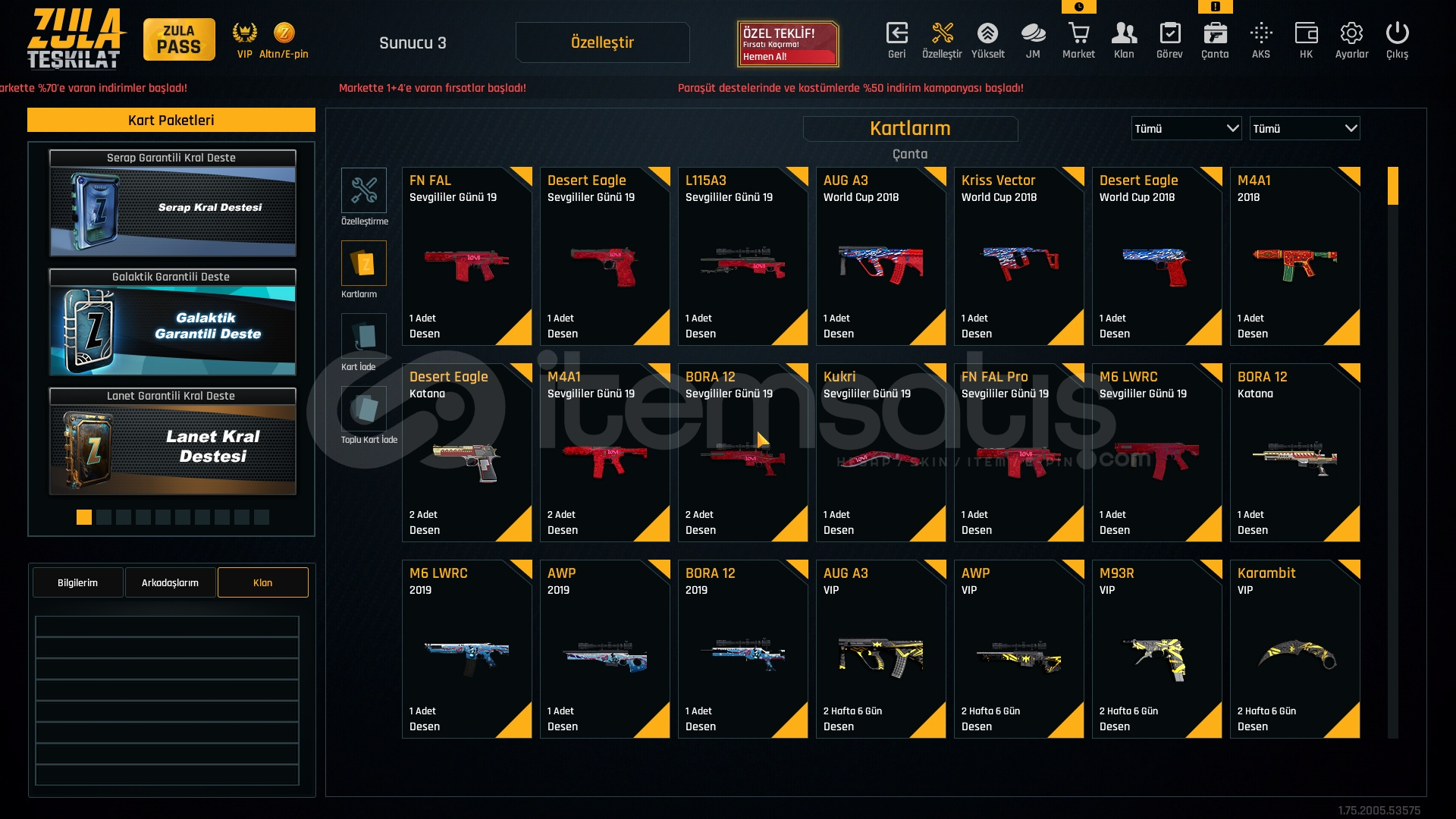The image size is (1456, 819).
Task: Switch to the Arkadaşlarım tab
Action: pyautogui.click(x=170, y=582)
